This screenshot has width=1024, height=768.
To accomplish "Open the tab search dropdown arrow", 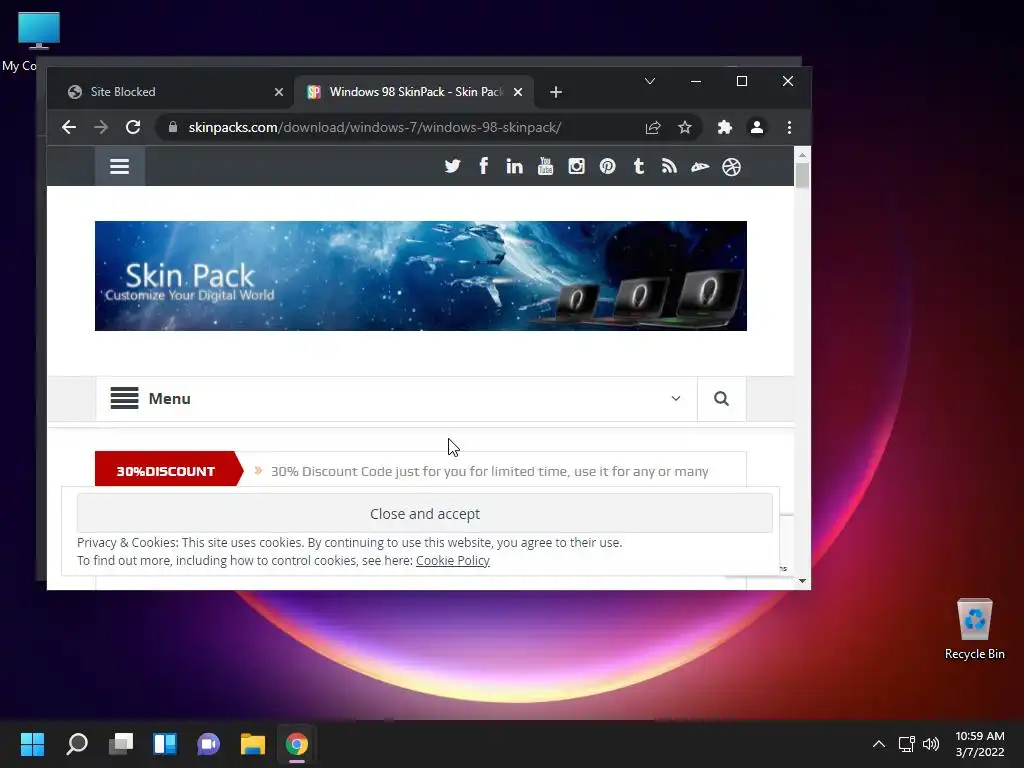I will [650, 81].
